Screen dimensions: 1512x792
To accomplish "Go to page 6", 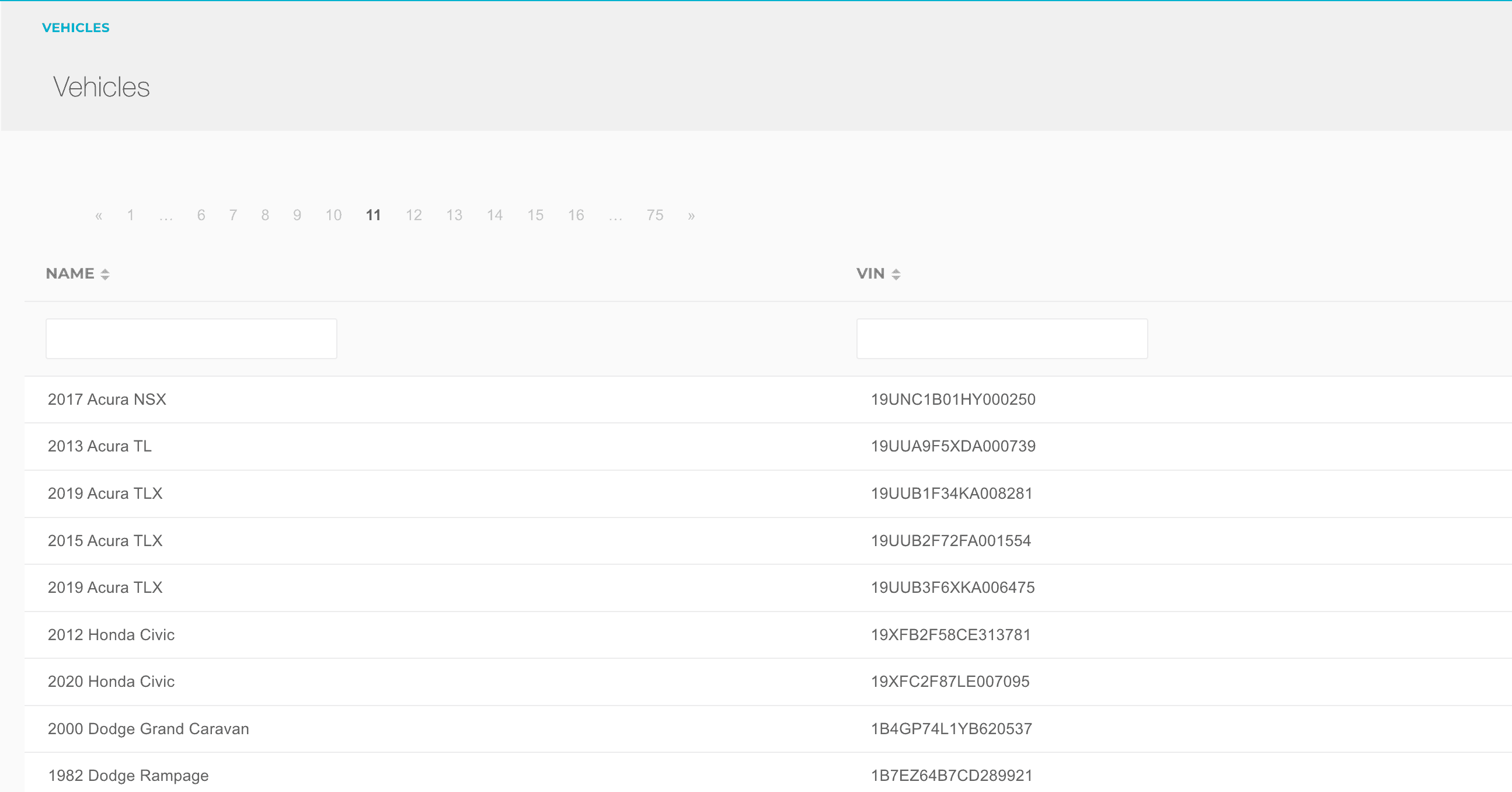I will click(201, 216).
